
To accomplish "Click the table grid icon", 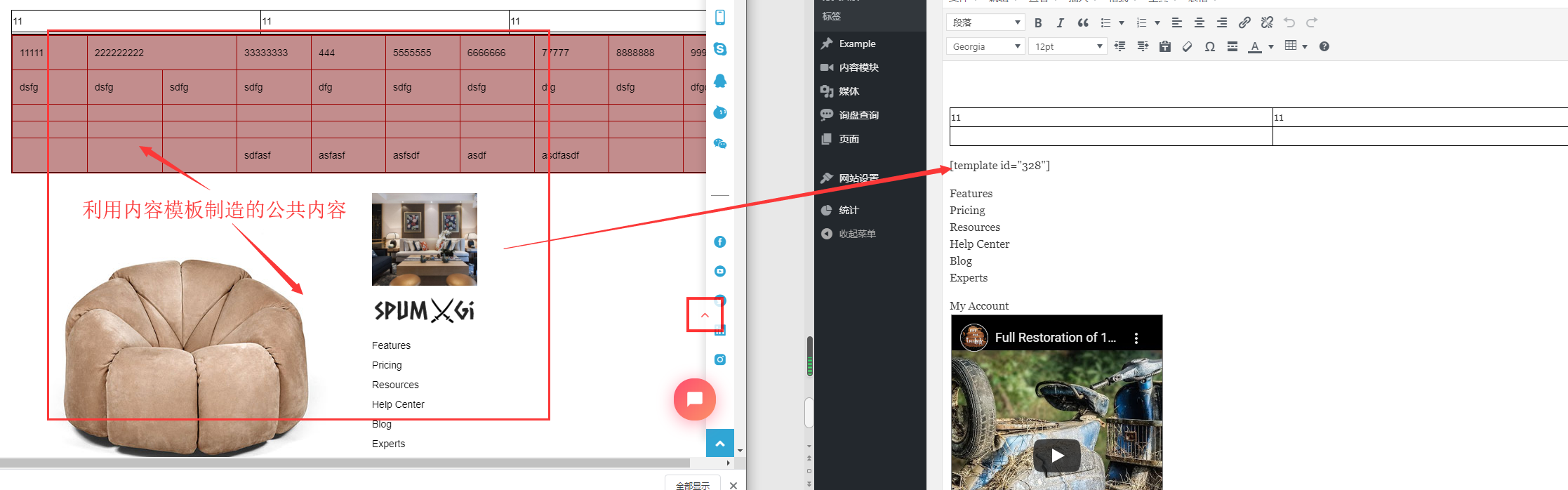I will 1291,46.
